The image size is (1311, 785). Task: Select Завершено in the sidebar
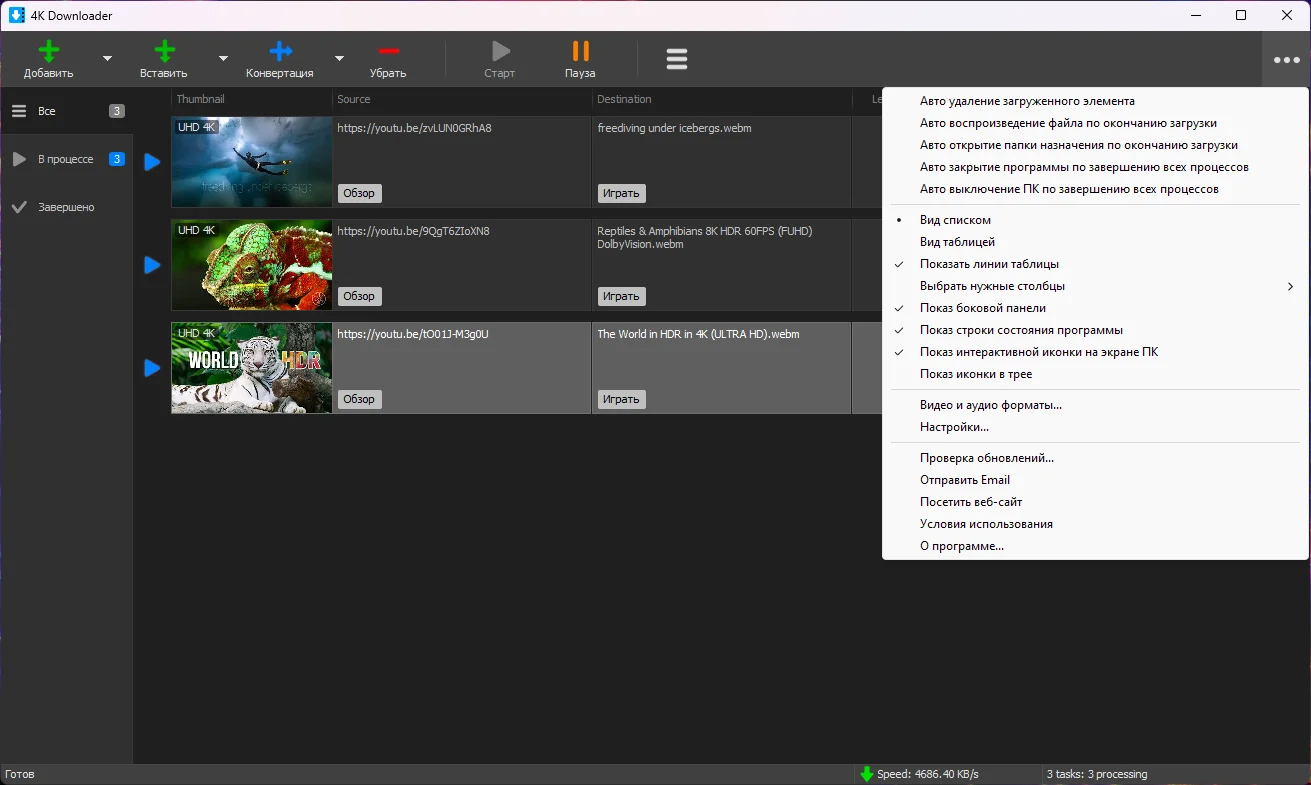66,207
